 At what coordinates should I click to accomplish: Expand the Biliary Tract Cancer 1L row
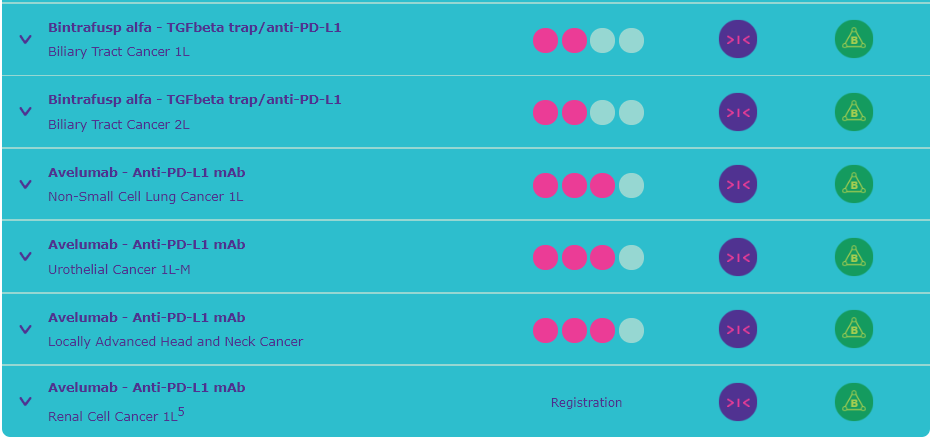(25, 40)
